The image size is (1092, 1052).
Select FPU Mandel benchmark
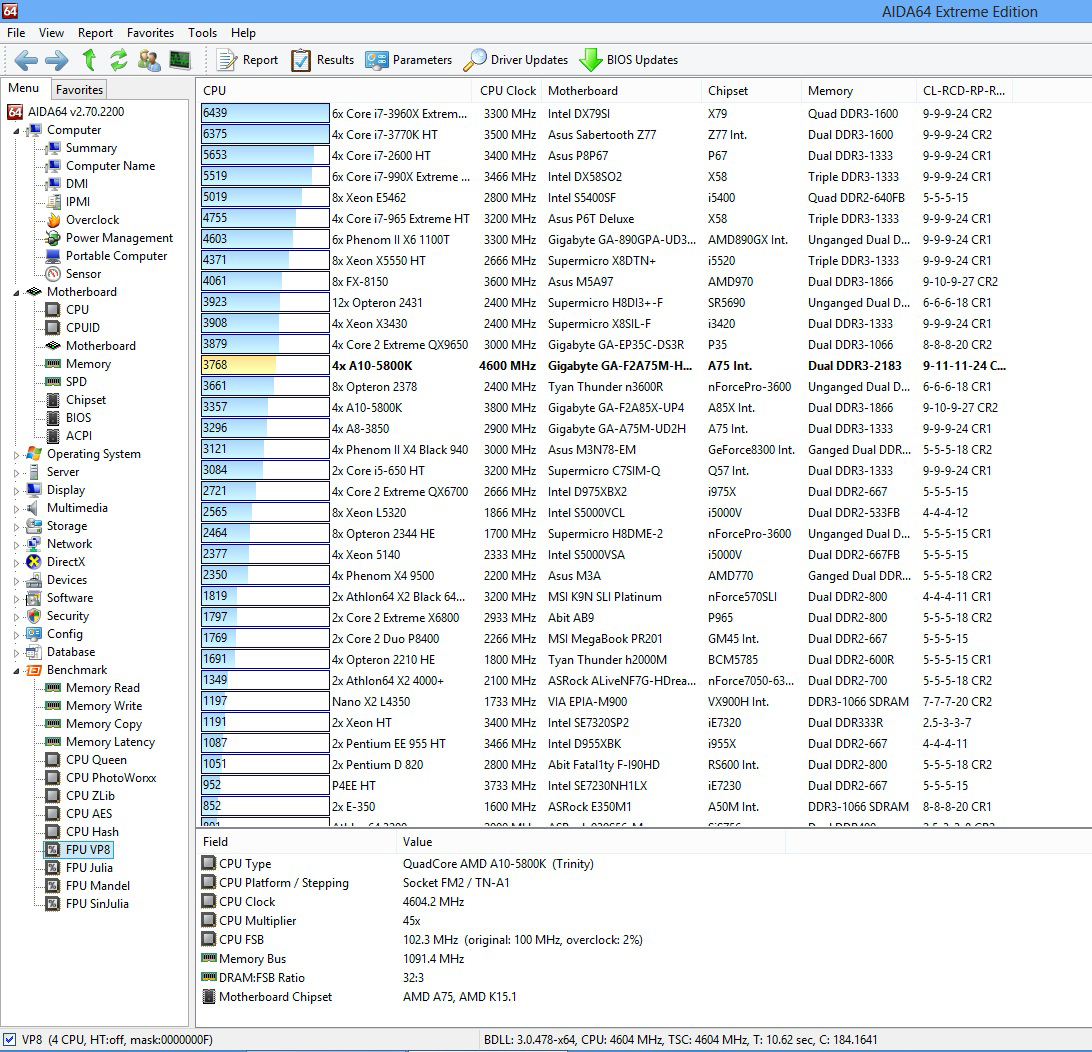[98, 886]
